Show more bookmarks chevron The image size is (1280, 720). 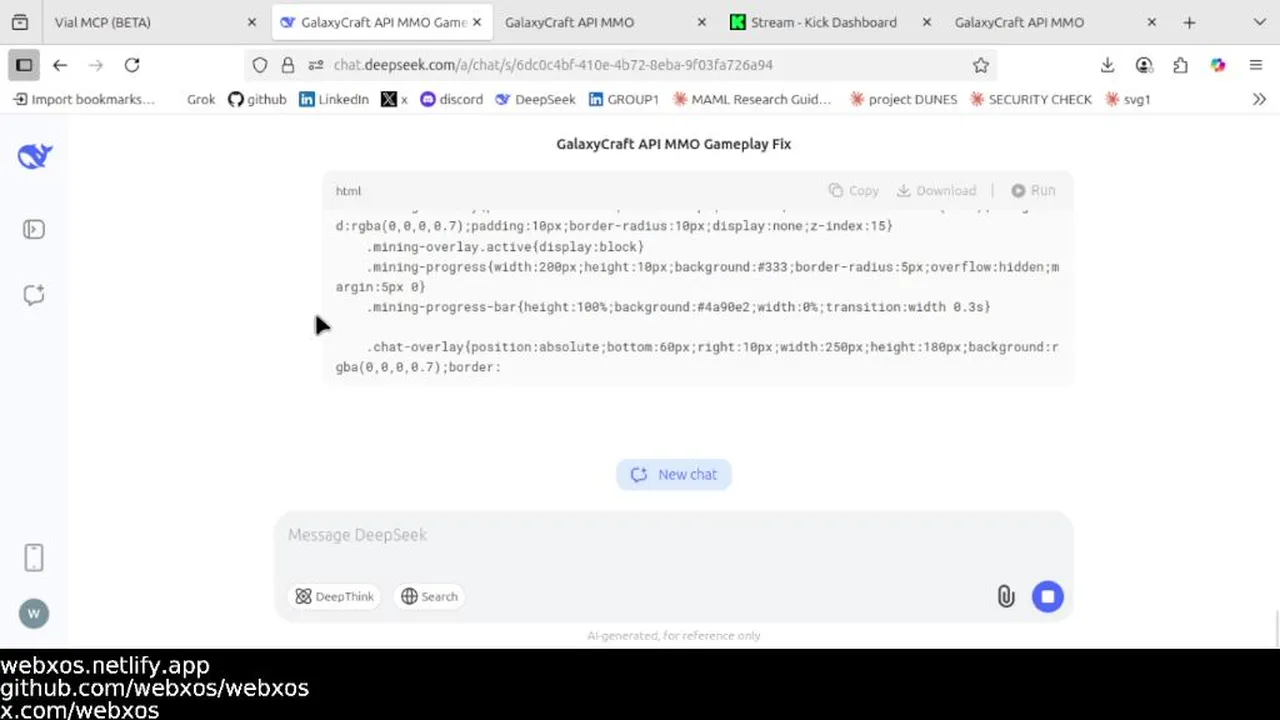(1259, 99)
